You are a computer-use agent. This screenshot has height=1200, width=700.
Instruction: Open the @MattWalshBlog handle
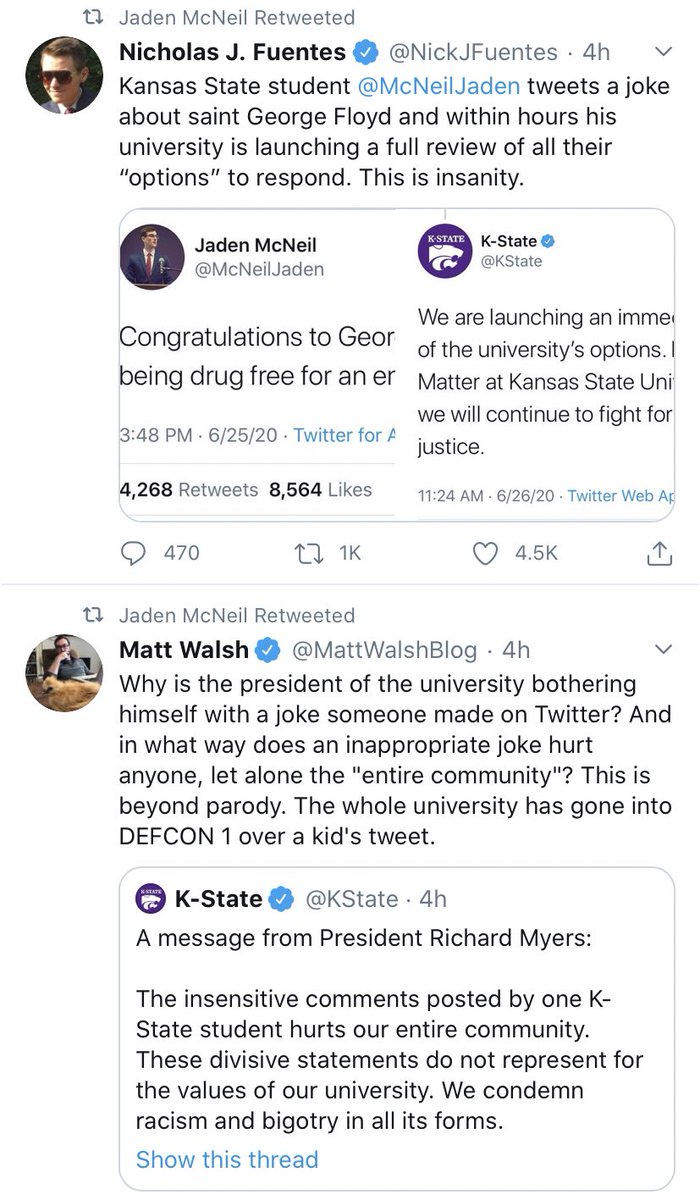pyautogui.click(x=384, y=650)
